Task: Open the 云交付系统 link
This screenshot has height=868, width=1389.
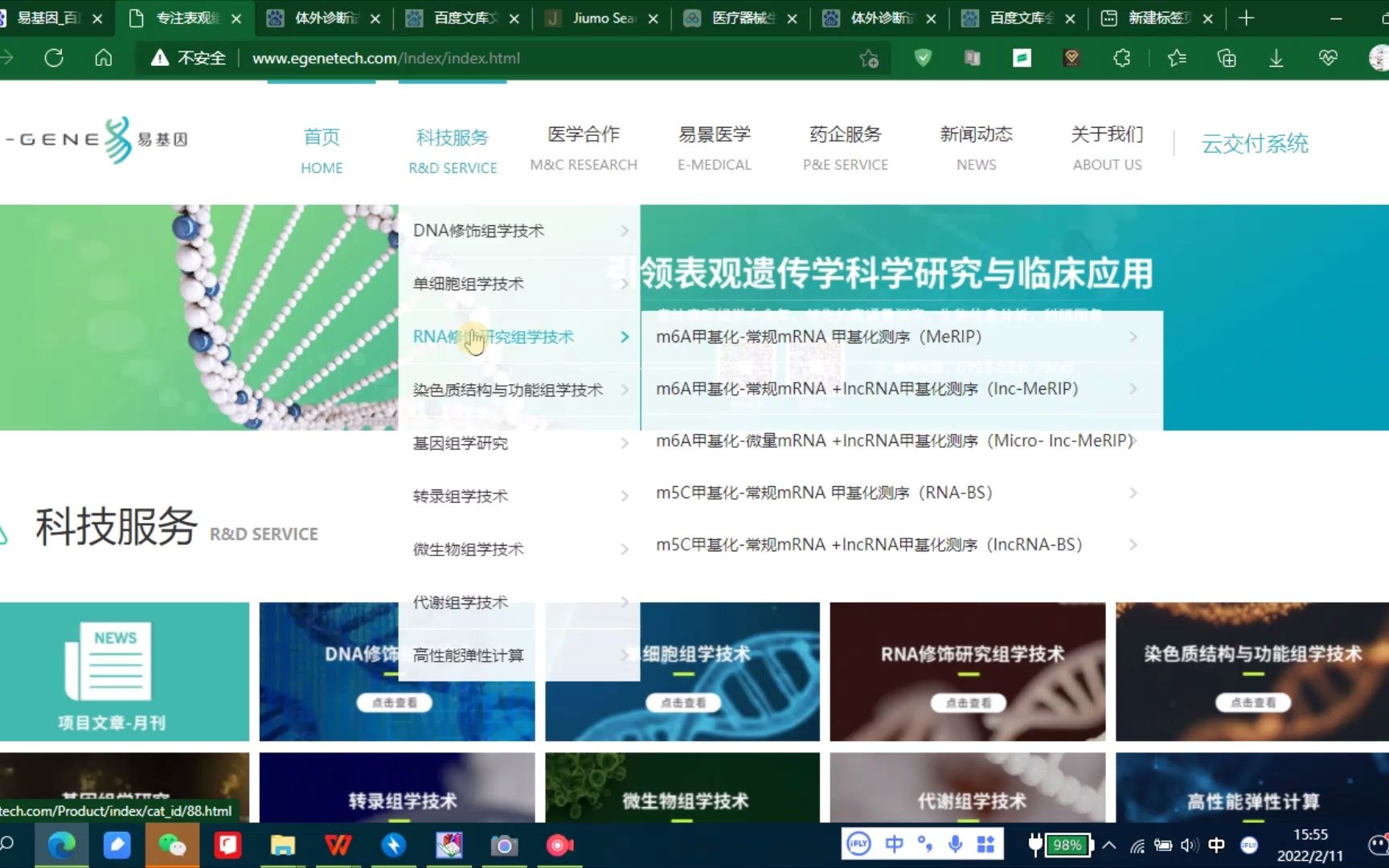Action: coord(1255,144)
